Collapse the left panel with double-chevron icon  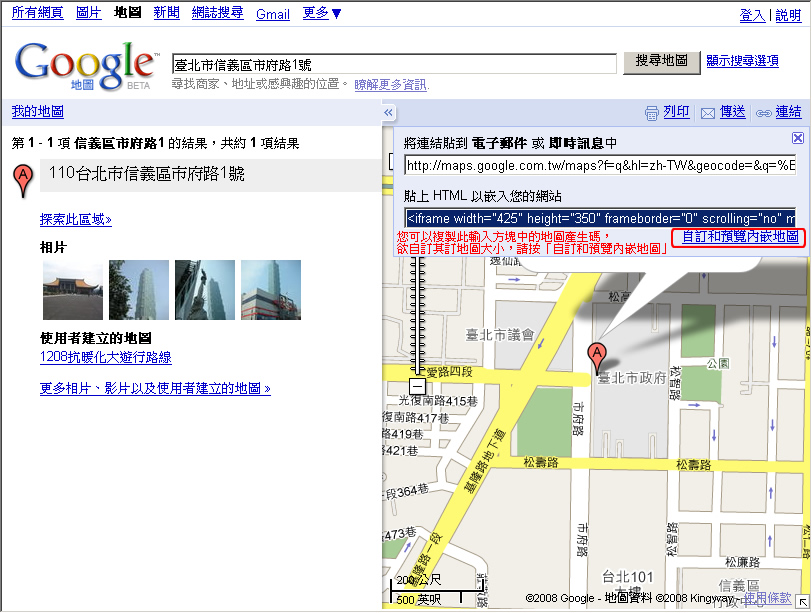click(x=388, y=112)
